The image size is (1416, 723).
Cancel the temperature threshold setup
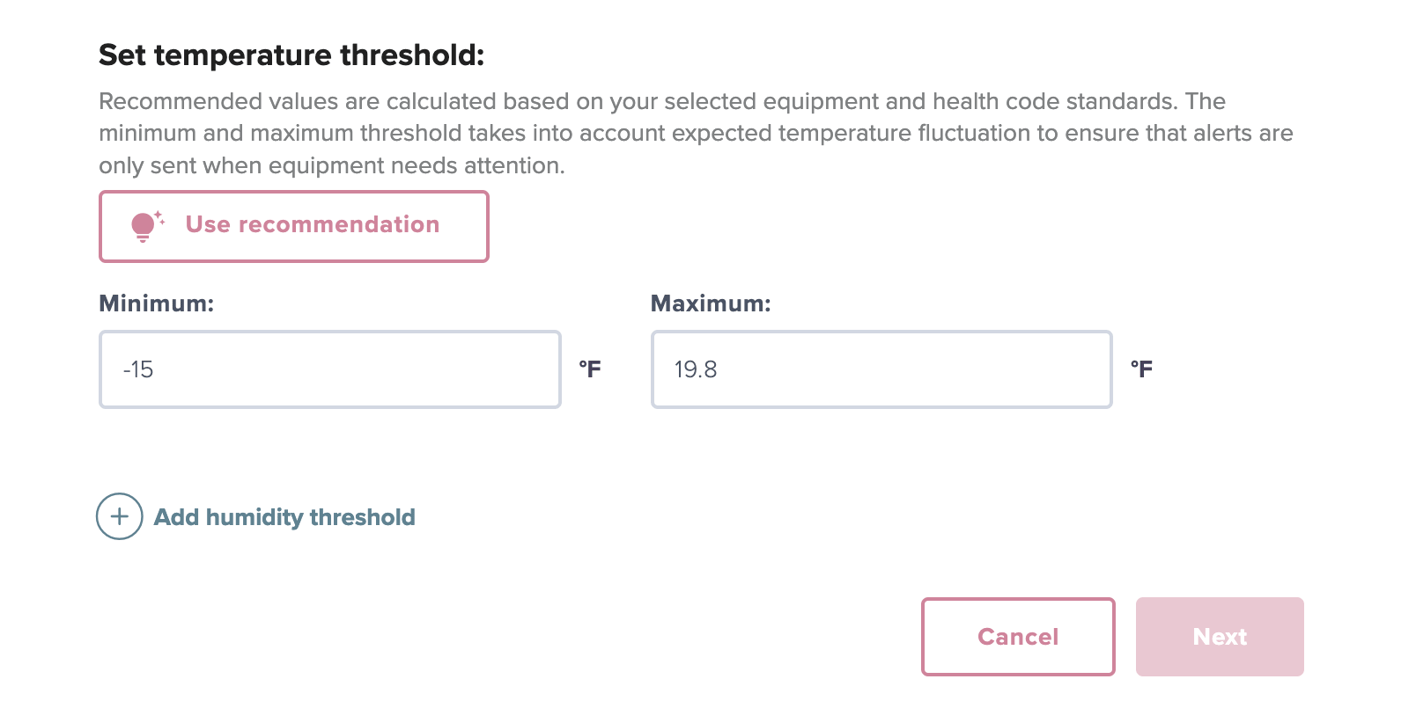point(1017,637)
